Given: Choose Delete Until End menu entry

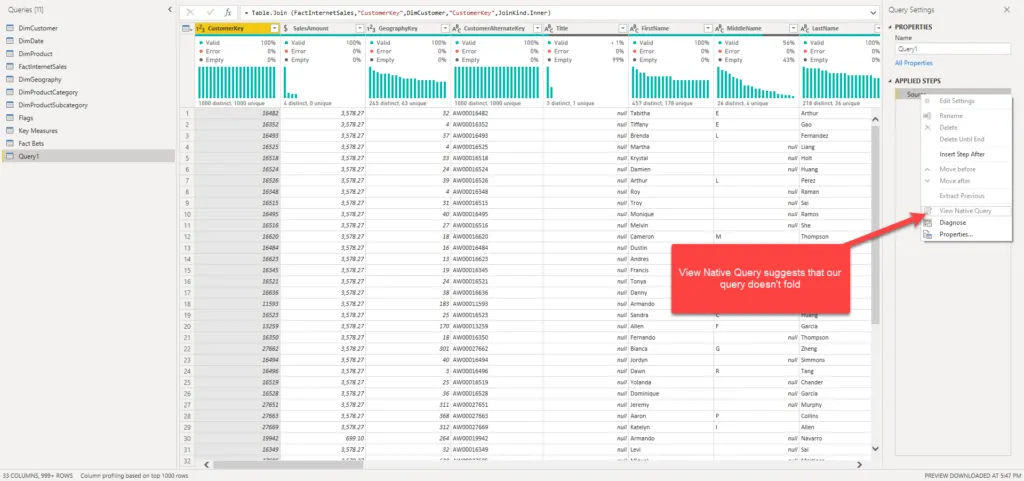Looking at the screenshot, I should point(961,139).
